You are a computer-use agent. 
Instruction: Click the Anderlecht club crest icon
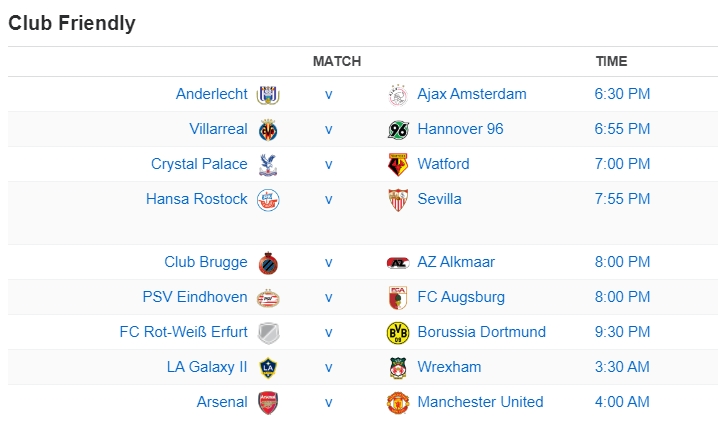pos(268,95)
